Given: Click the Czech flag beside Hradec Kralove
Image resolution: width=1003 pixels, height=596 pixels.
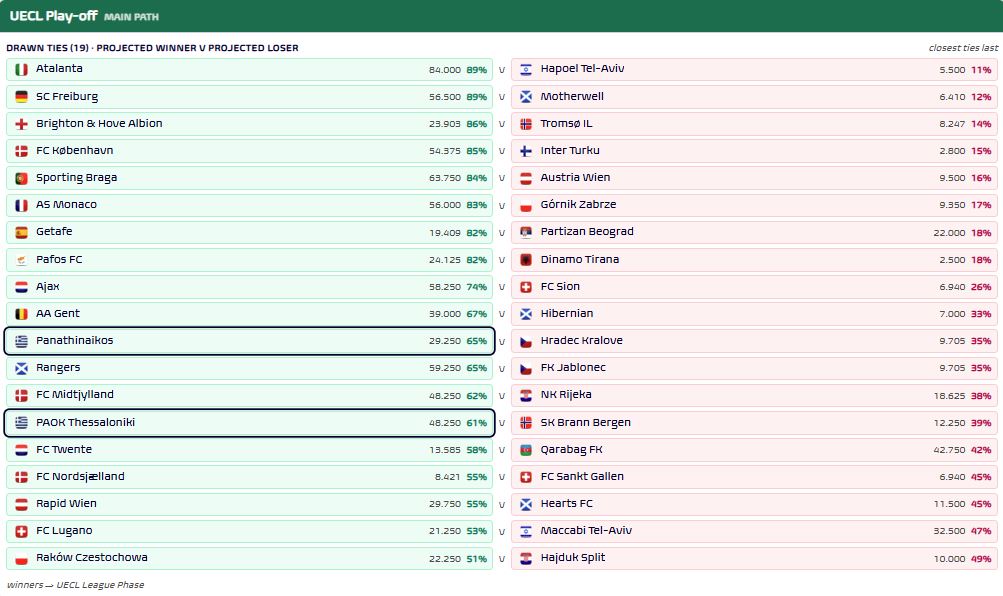Looking at the screenshot, I should (x=526, y=341).
